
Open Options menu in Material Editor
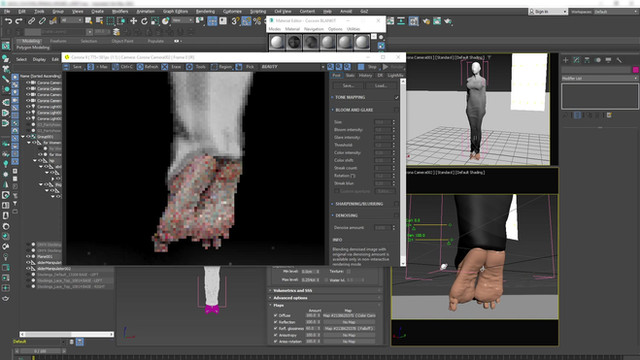[x=335, y=29]
